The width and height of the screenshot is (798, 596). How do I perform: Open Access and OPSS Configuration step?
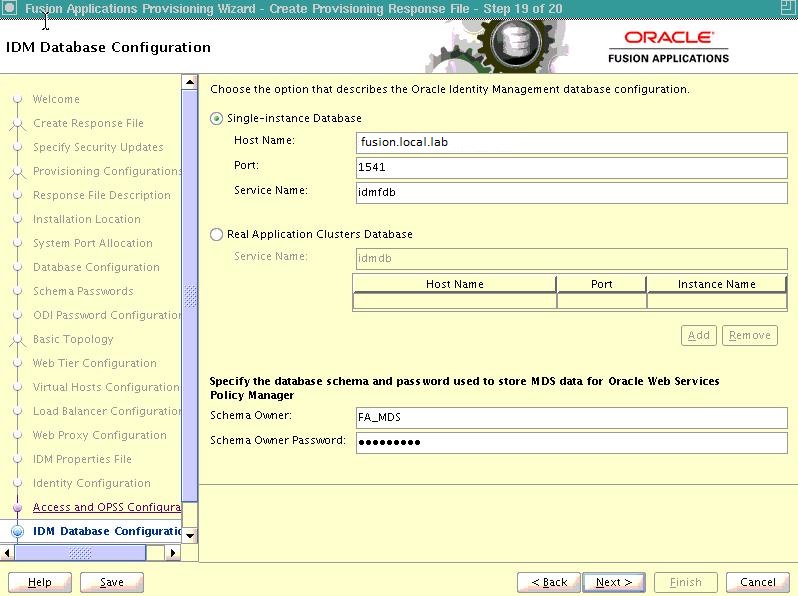[106, 507]
